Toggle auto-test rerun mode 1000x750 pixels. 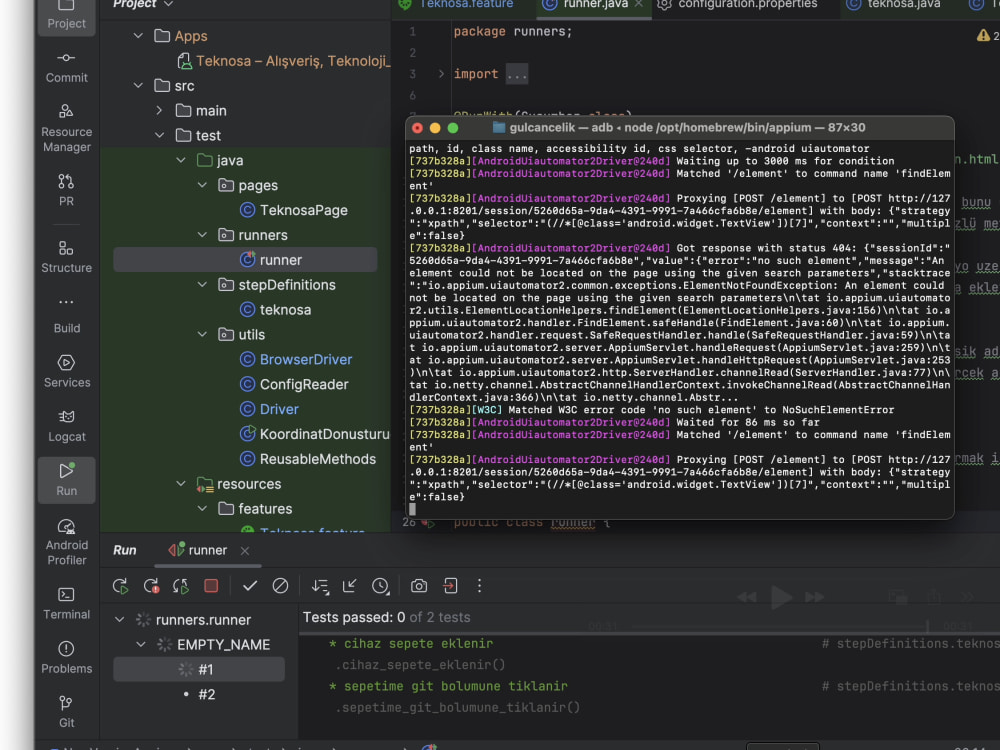[181, 586]
